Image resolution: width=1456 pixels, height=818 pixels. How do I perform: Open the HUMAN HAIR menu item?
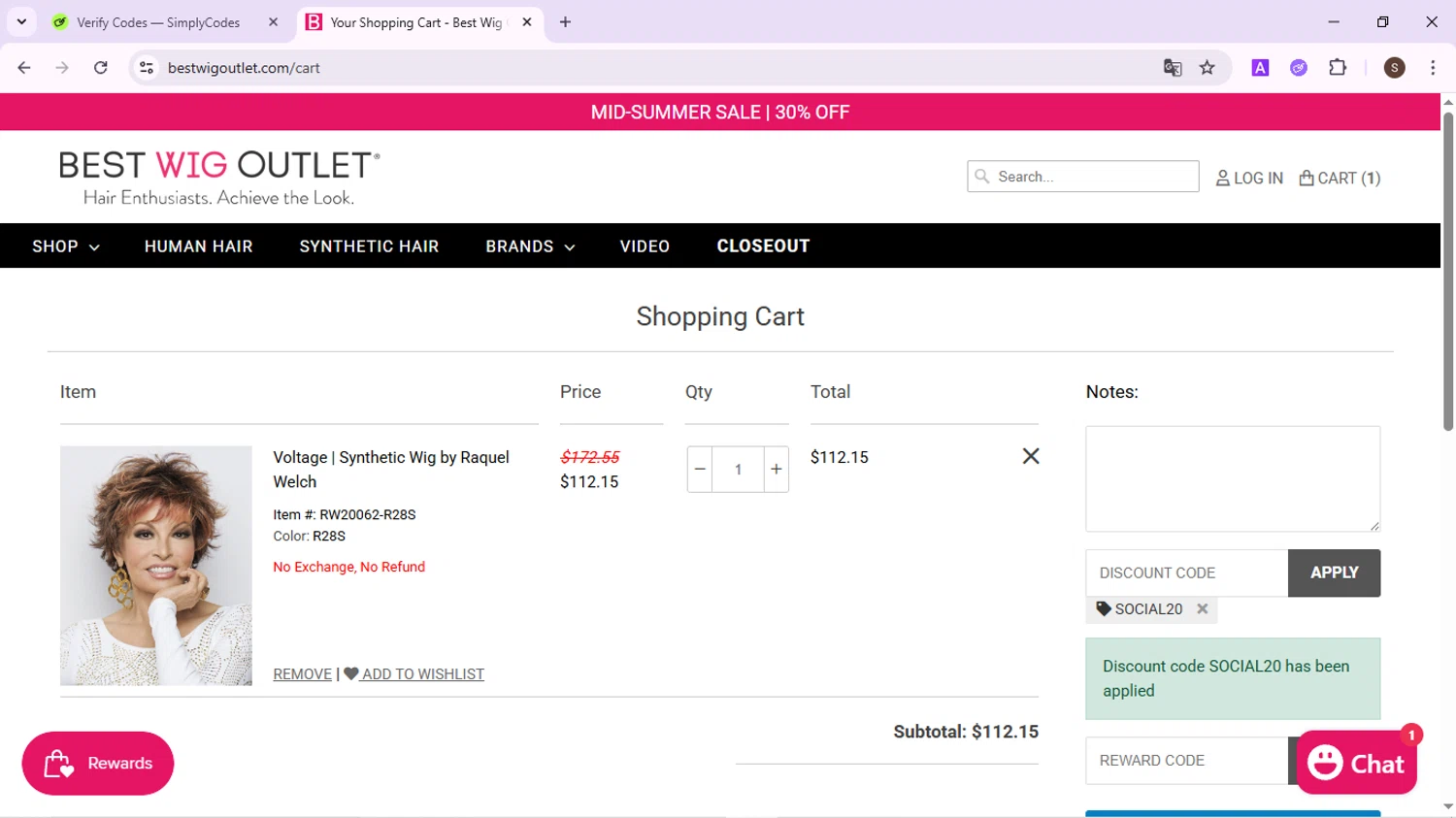point(199,246)
